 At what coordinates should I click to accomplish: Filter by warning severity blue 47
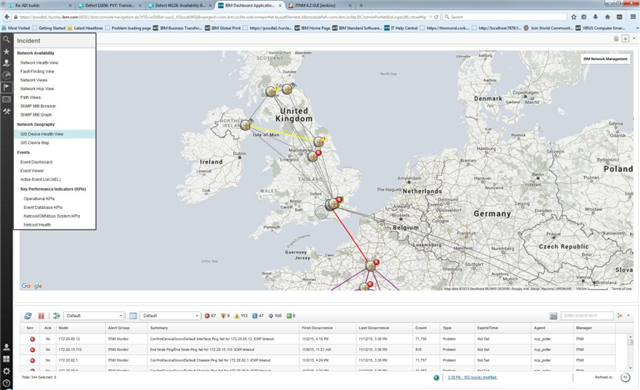(x=258, y=316)
